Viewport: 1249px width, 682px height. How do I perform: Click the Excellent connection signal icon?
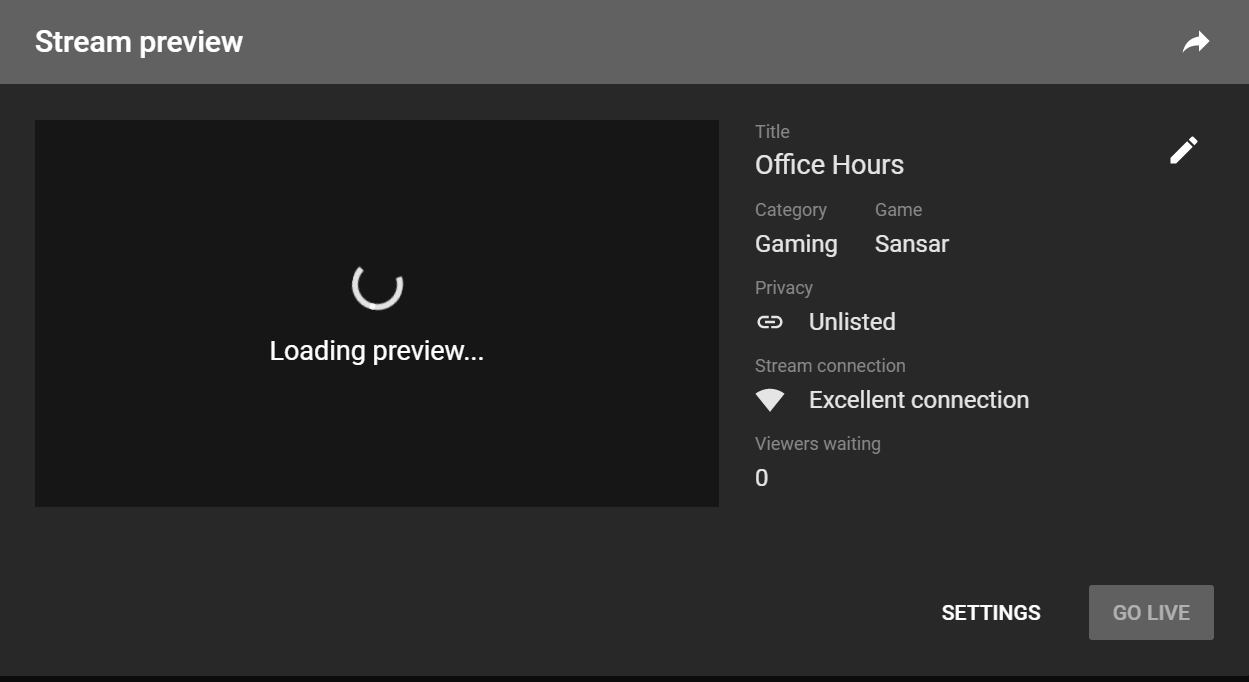pos(770,399)
